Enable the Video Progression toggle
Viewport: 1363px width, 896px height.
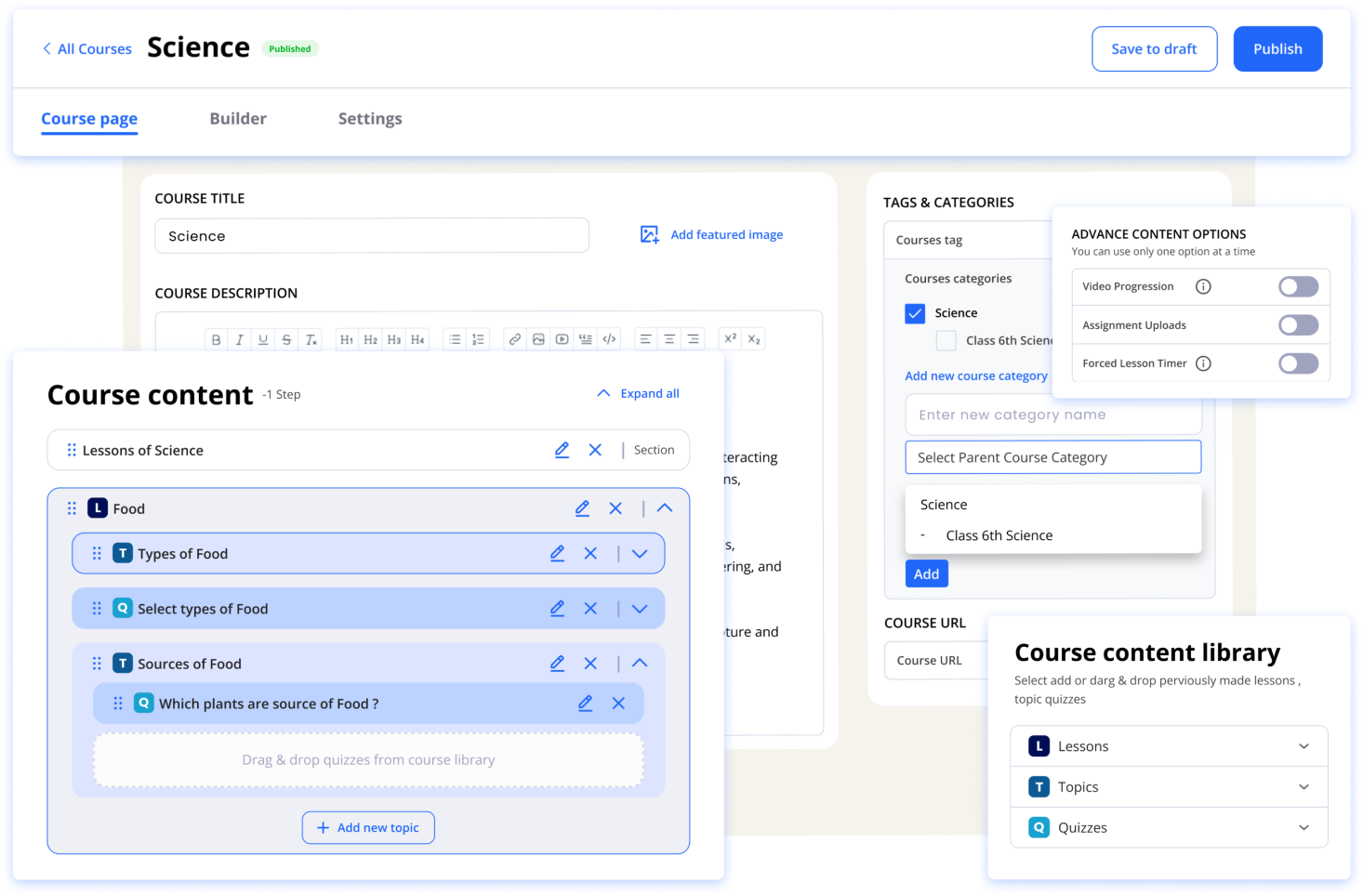[x=1298, y=286]
